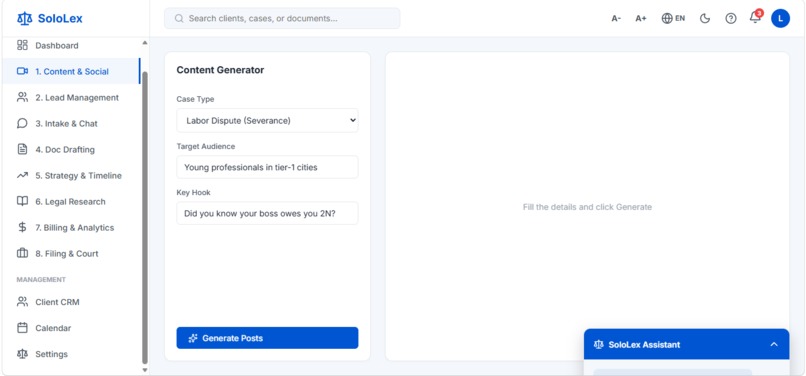Increase font size with A+ button
This screenshot has width=806, height=376.
[x=640, y=19]
